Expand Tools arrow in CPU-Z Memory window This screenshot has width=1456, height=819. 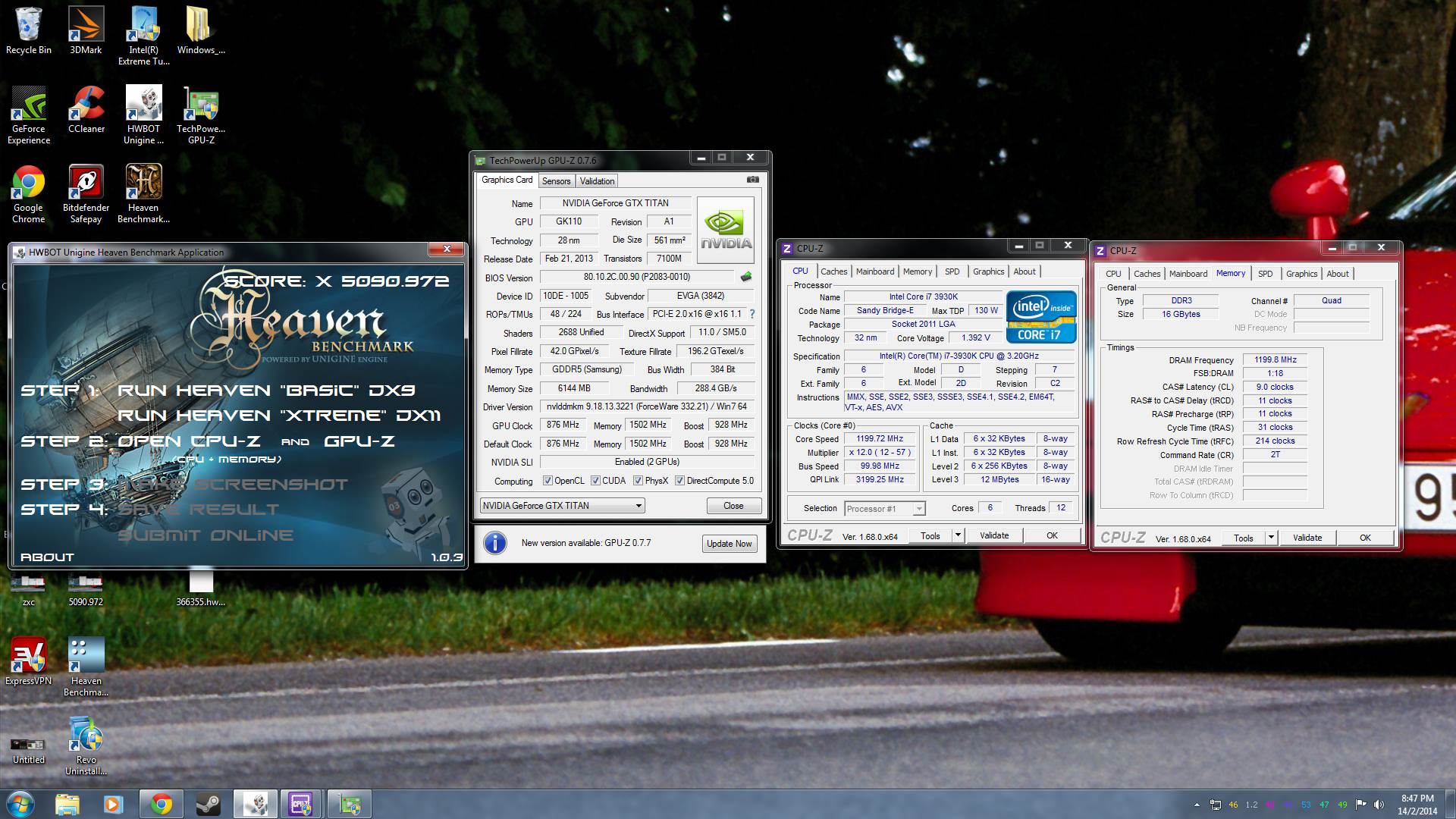pos(1271,538)
